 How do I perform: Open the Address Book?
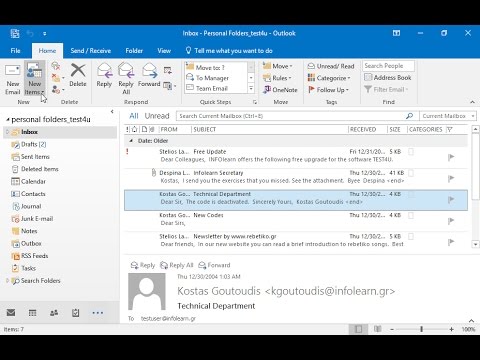click(x=388, y=78)
